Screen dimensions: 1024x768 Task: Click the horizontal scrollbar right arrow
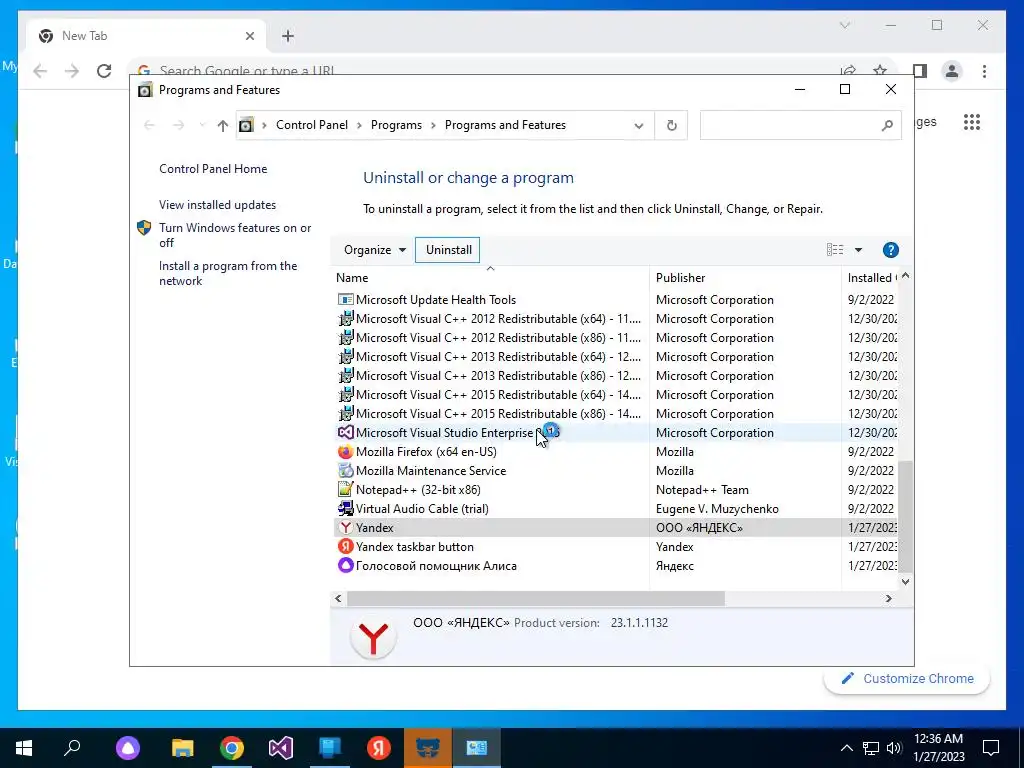coord(888,598)
